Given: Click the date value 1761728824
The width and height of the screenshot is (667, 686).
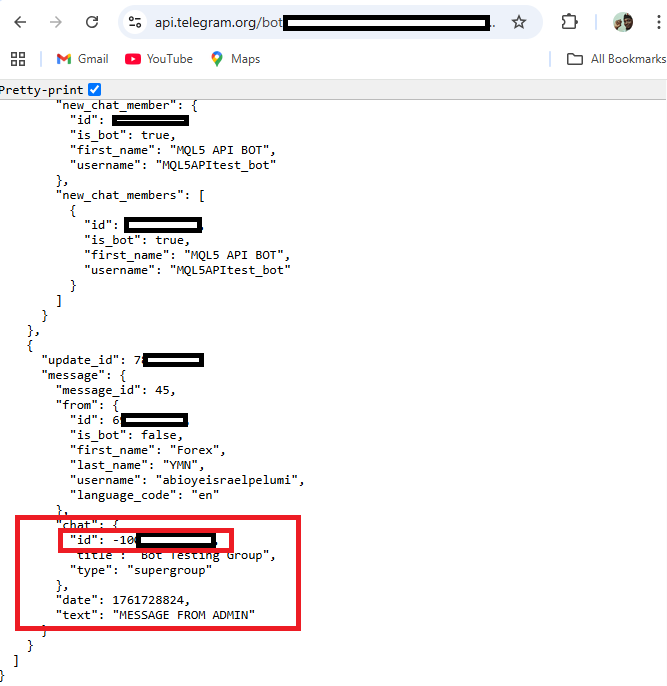Looking at the screenshot, I should point(148,600).
